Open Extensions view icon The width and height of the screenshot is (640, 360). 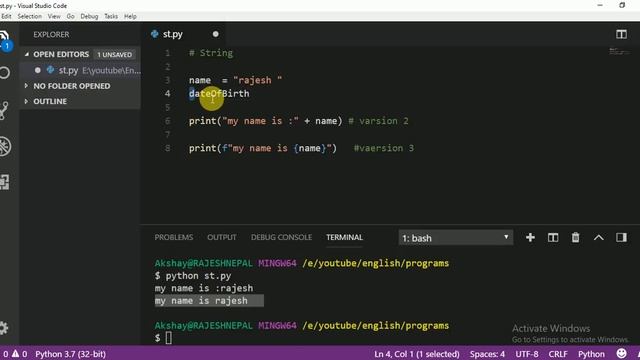[4, 182]
